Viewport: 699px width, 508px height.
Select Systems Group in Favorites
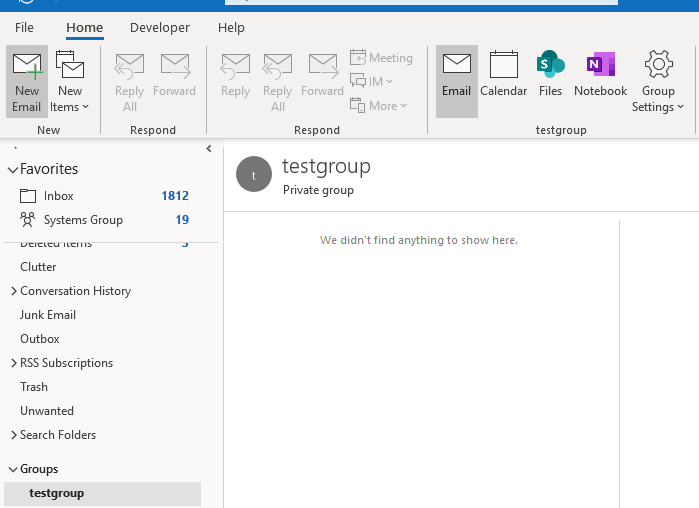tap(83, 220)
